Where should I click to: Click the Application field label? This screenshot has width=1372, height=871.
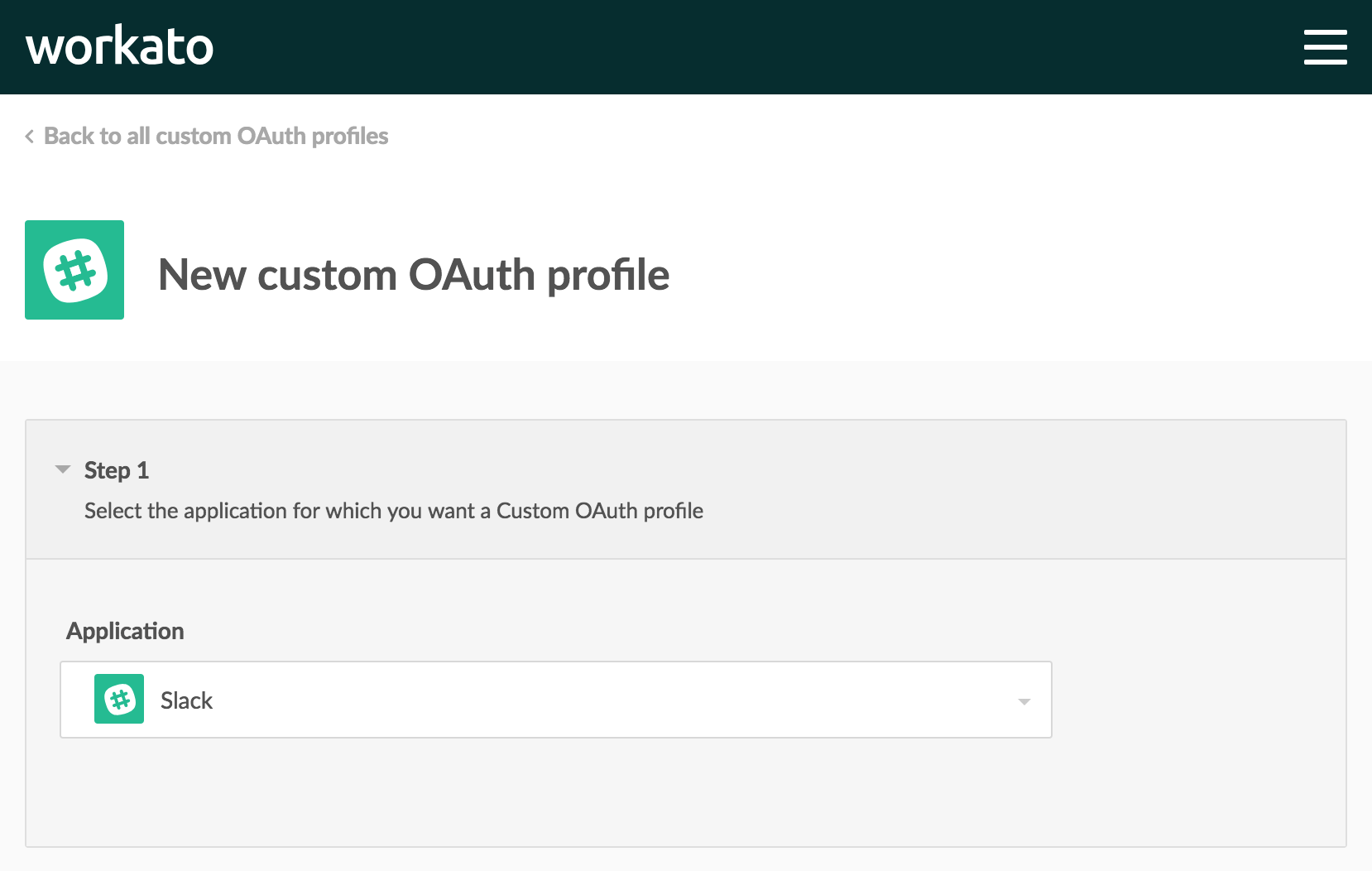(125, 631)
